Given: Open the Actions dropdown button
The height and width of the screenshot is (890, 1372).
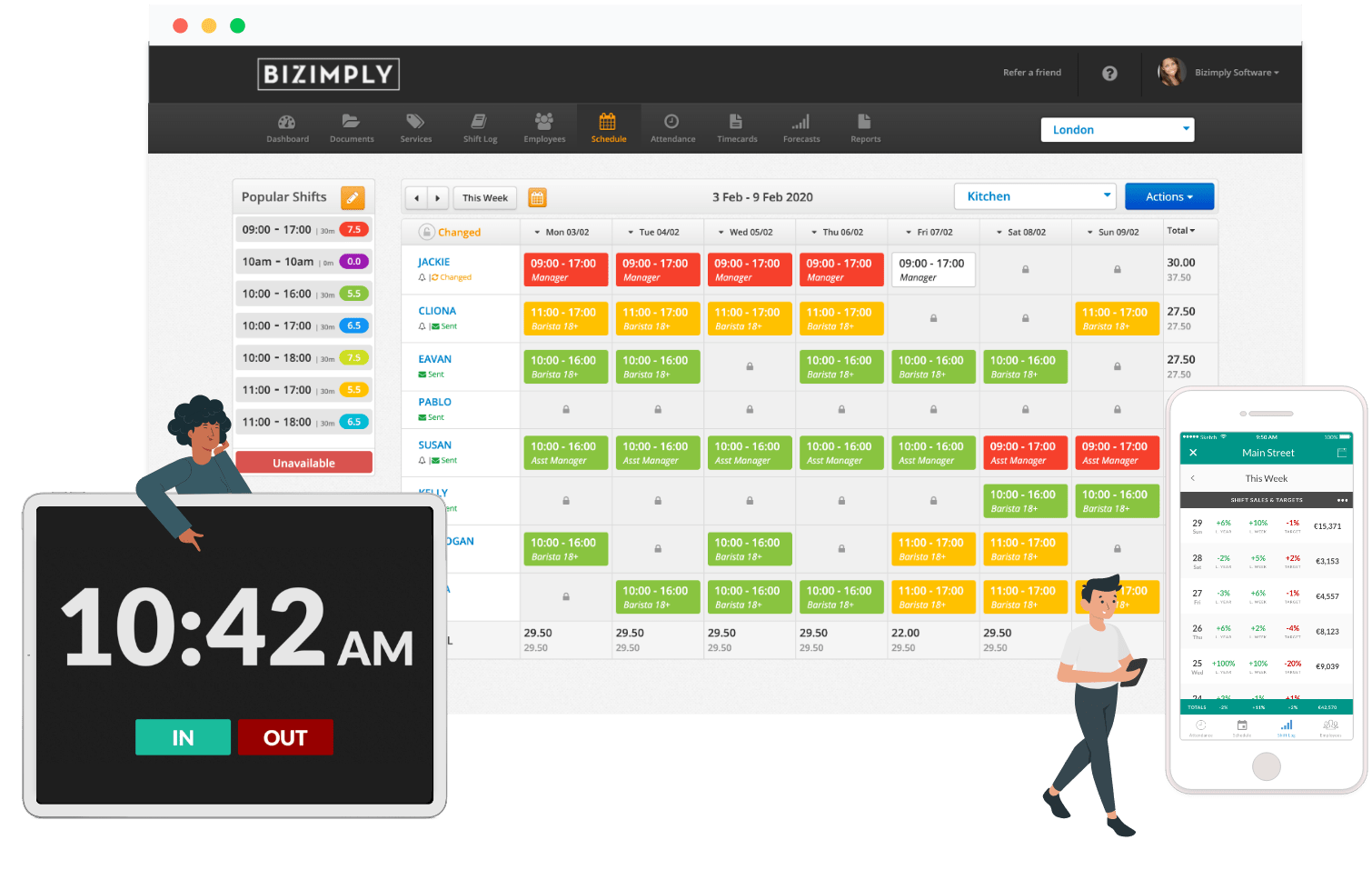Looking at the screenshot, I should tap(1169, 196).
